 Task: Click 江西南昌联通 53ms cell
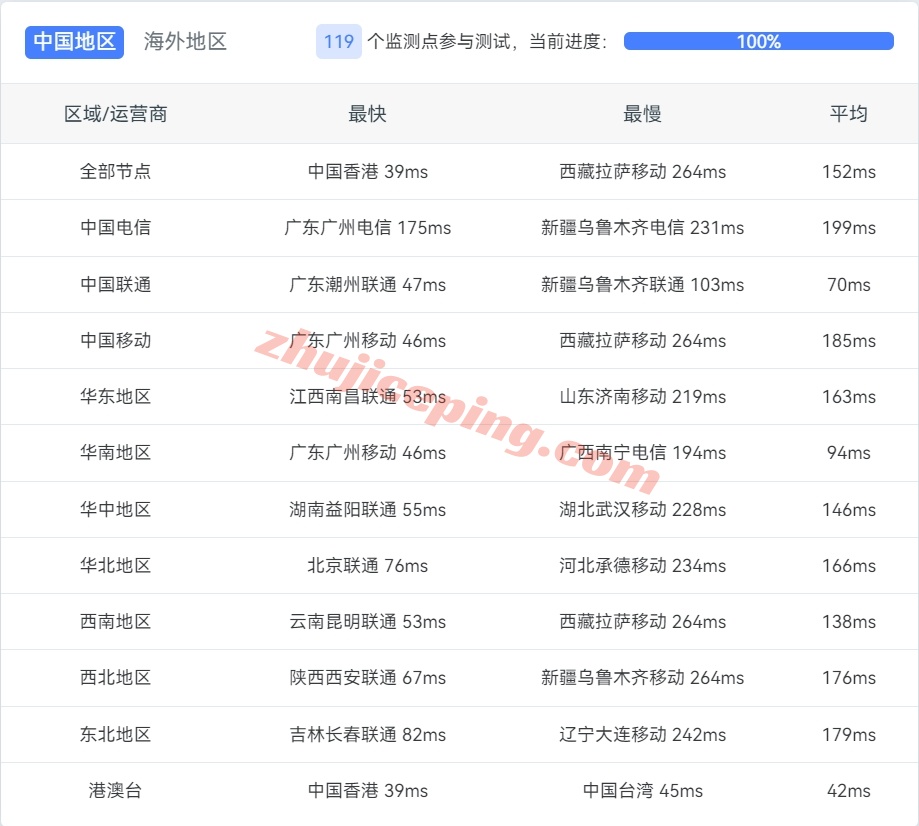pos(367,397)
